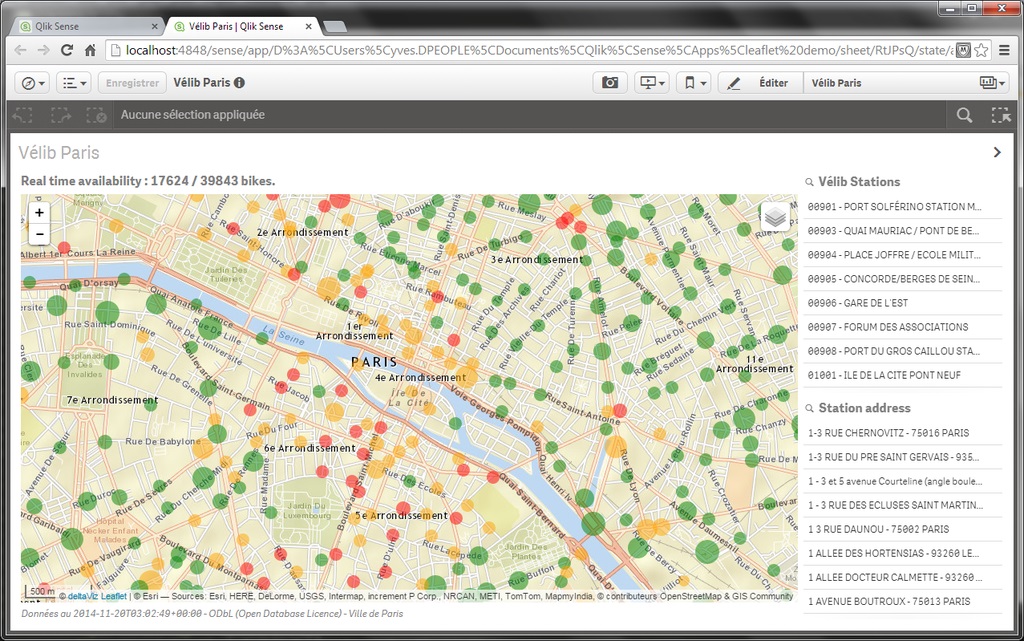Open the deltaViz link in map attribution

pyautogui.click(x=82, y=596)
